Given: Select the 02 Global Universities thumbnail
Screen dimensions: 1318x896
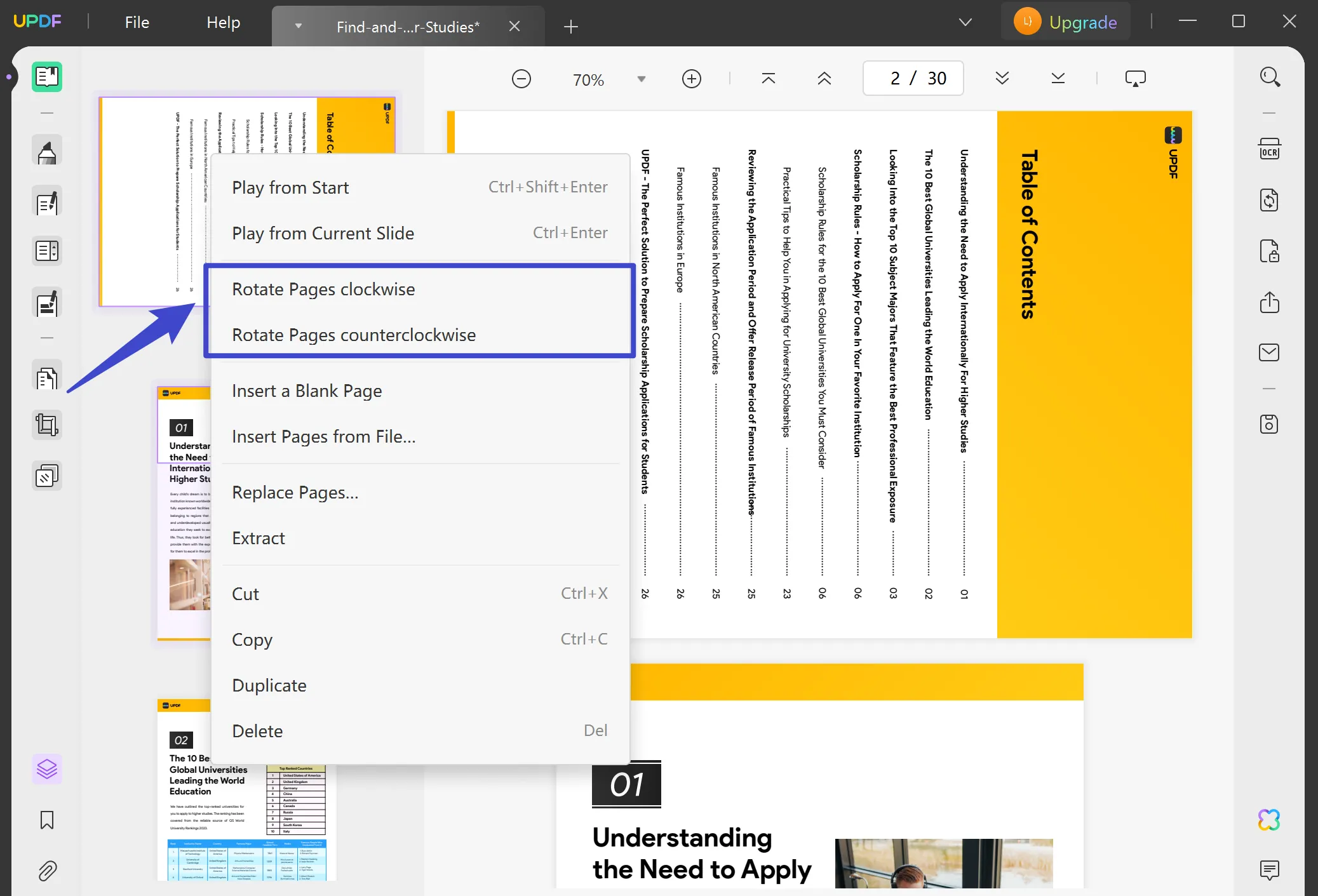Looking at the screenshot, I should click(x=246, y=790).
